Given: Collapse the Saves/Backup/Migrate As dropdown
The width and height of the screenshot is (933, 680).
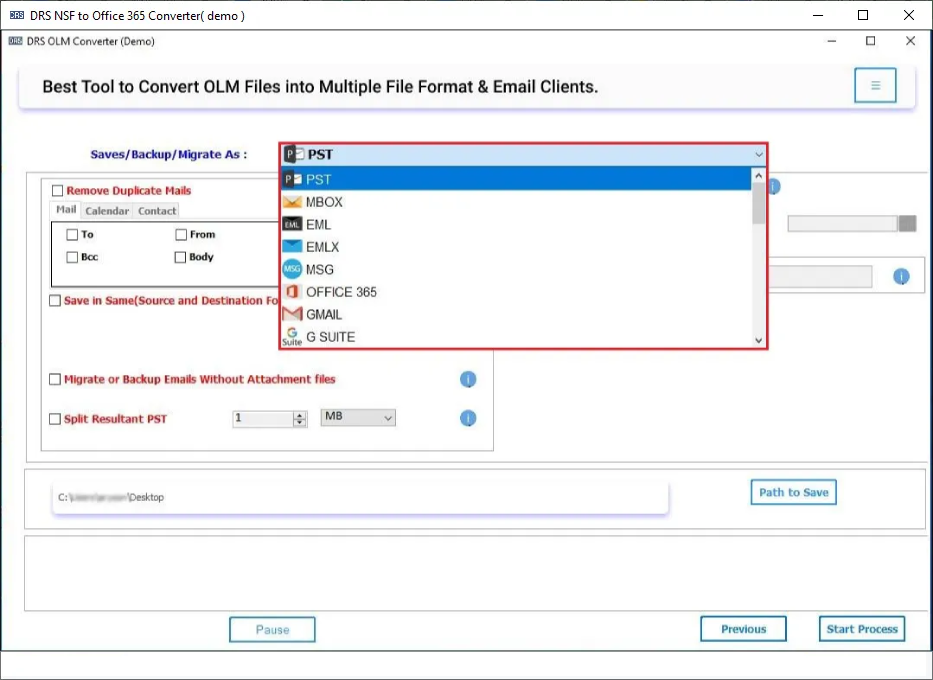Looking at the screenshot, I should [759, 155].
